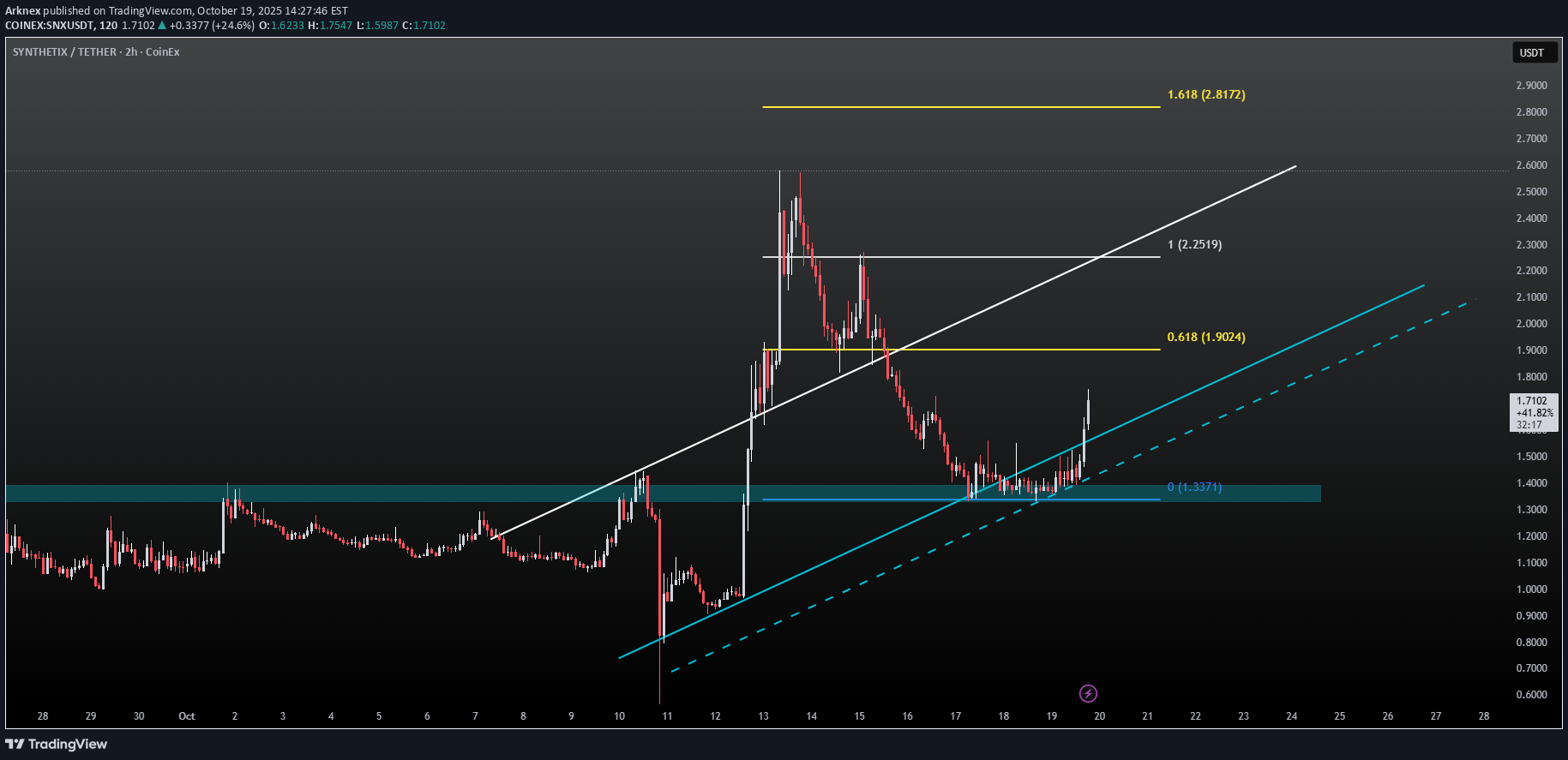Select the yellow 1.618 extension line
1568x760 pixels.
960,107
